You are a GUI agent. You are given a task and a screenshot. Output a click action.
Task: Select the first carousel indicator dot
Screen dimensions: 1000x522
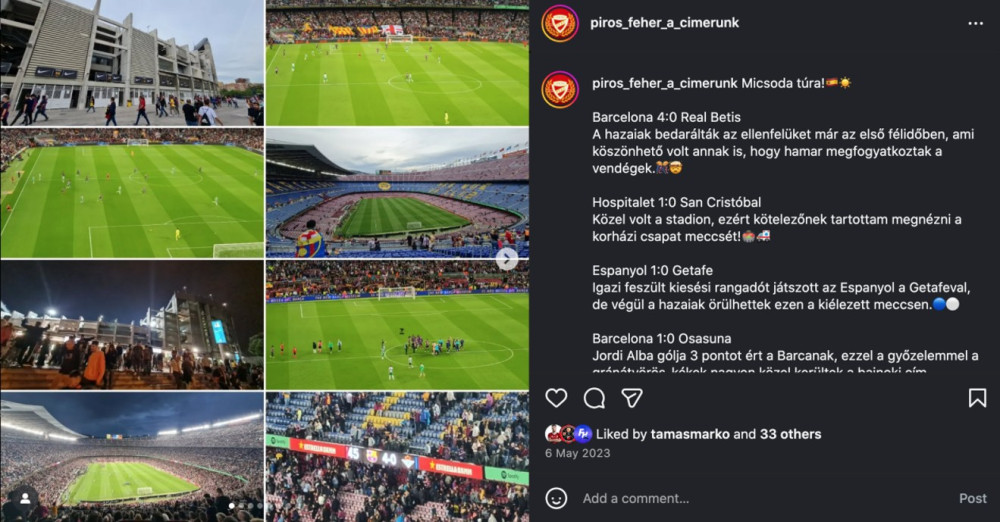(232, 505)
